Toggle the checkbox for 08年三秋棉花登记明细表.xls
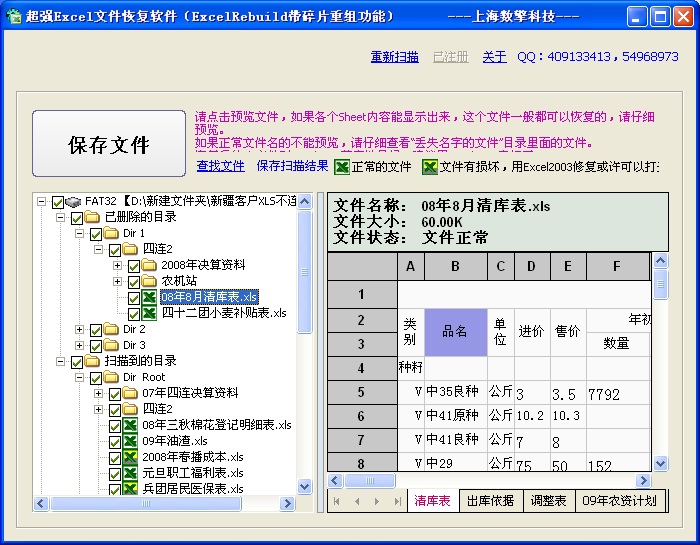The height and width of the screenshot is (545, 700). (114, 425)
